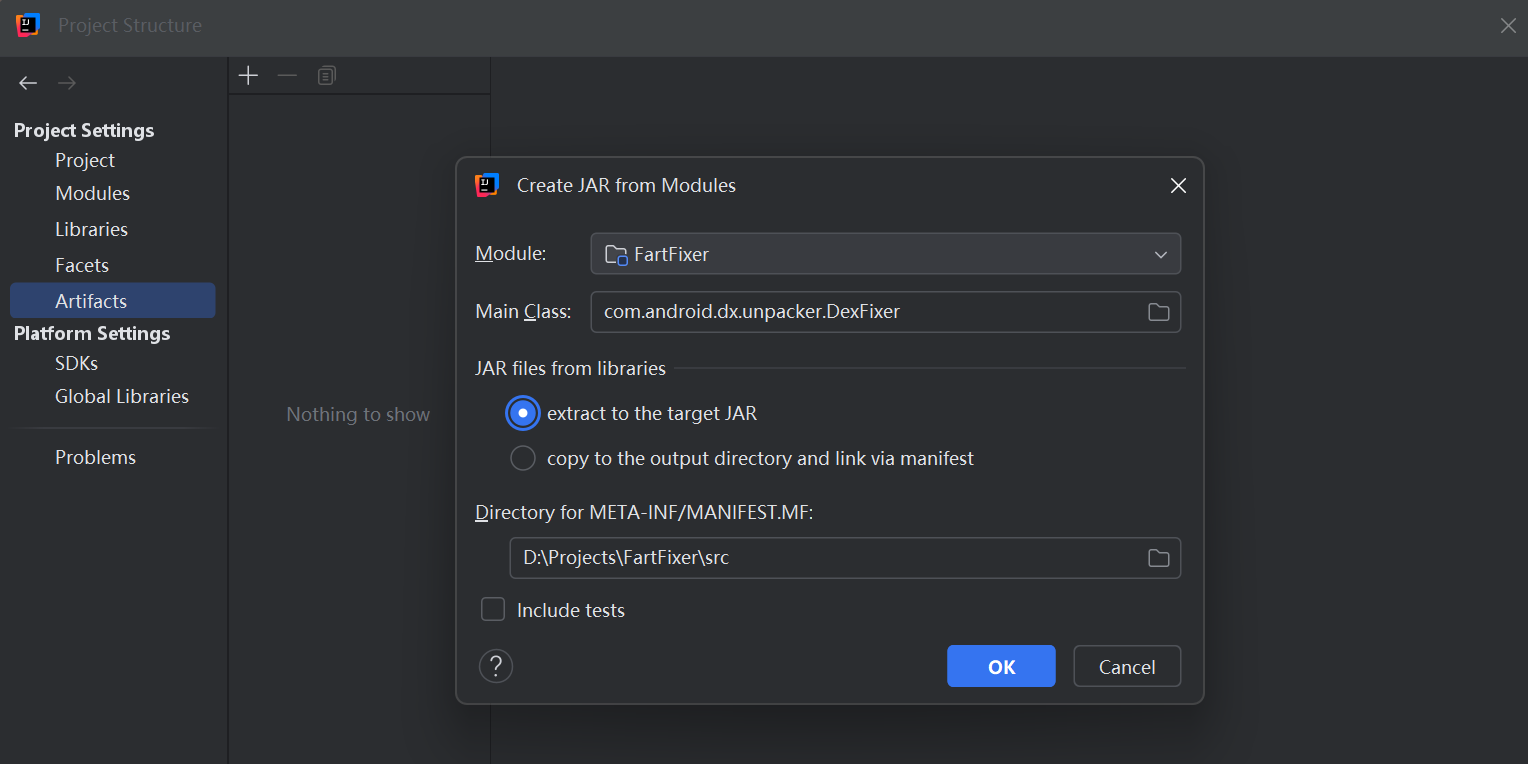
Task: Select extract to the target JAR
Action: click(523, 413)
